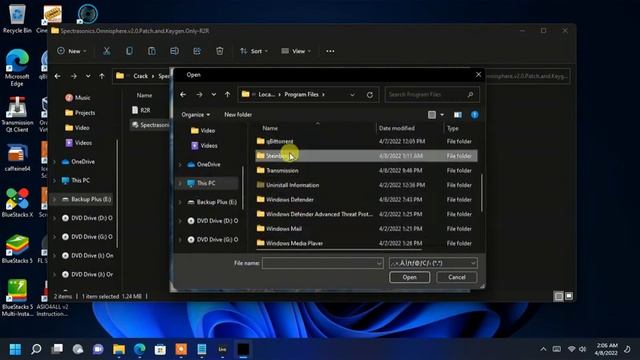The height and width of the screenshot is (360, 640).
Task: Click the File name input field
Action: tap(322, 263)
